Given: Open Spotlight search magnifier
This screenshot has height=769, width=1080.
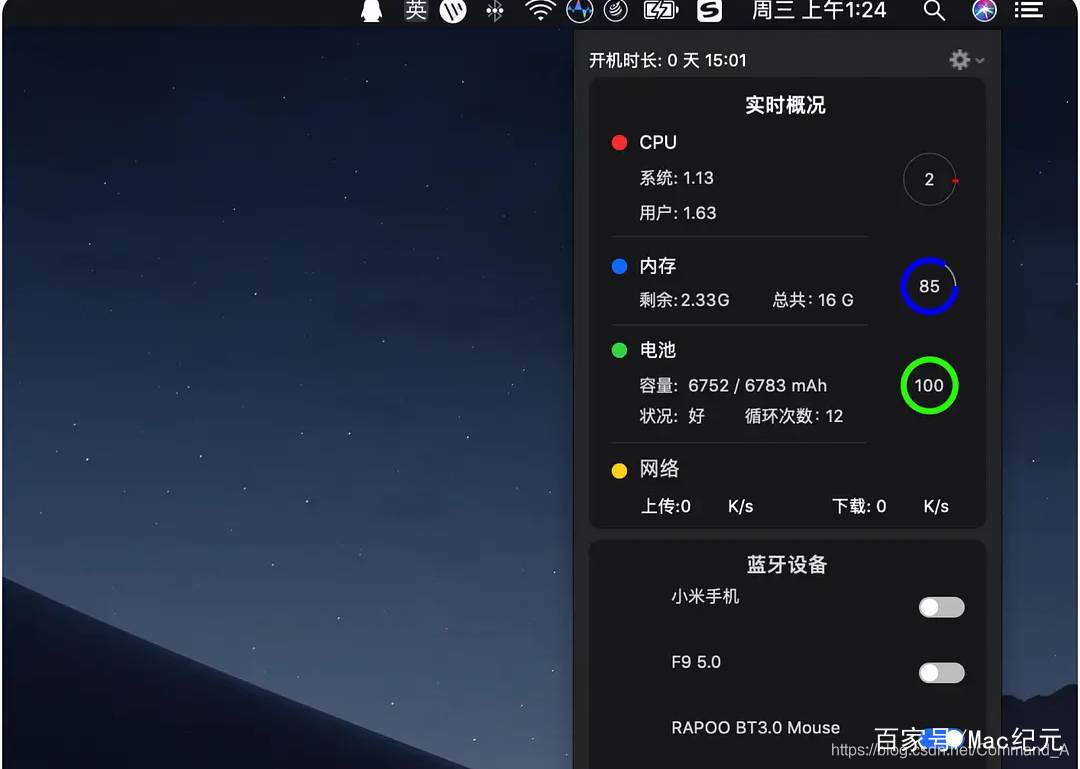Looking at the screenshot, I should [x=934, y=10].
